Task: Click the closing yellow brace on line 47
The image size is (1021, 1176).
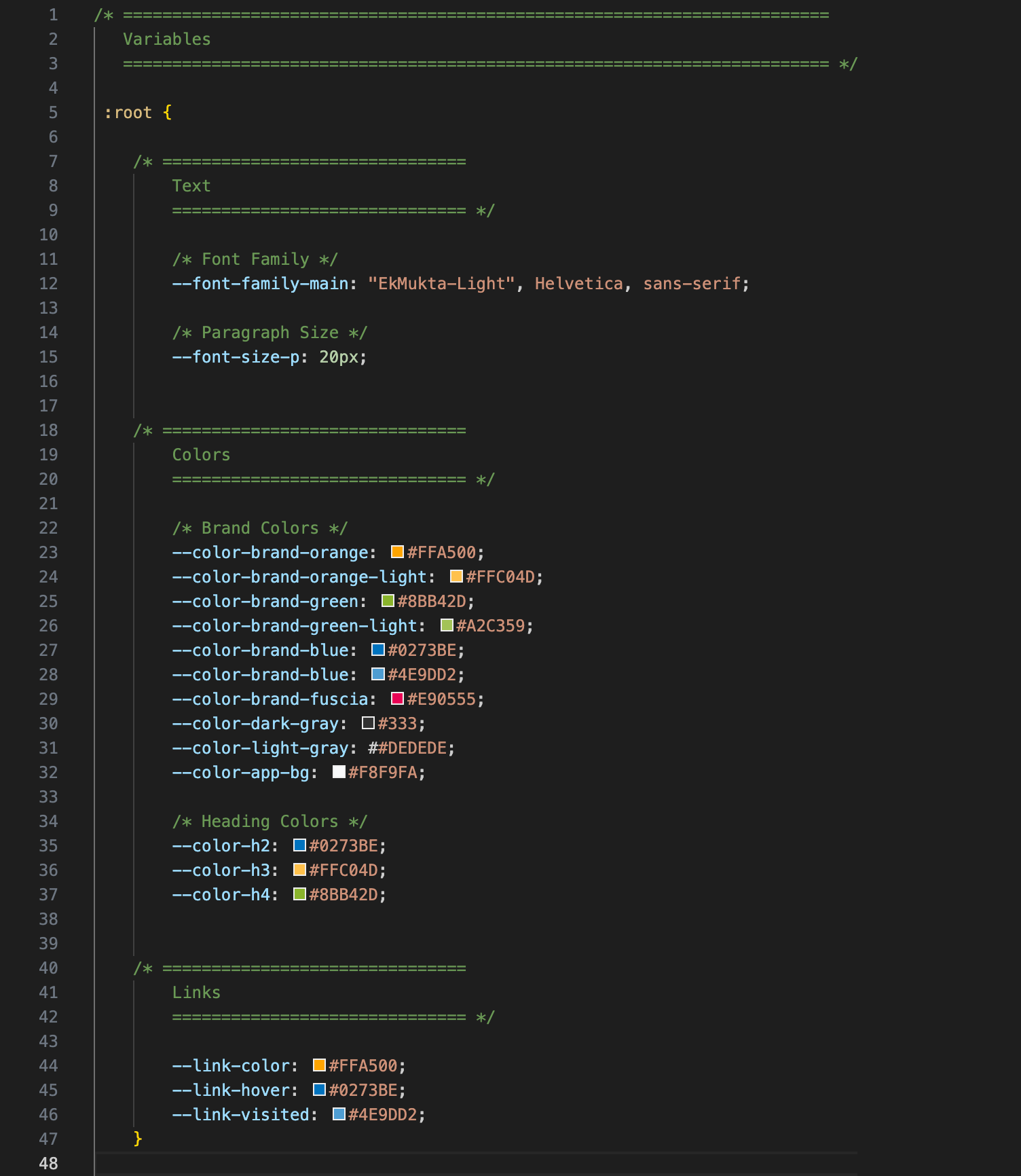Action: point(138,1139)
